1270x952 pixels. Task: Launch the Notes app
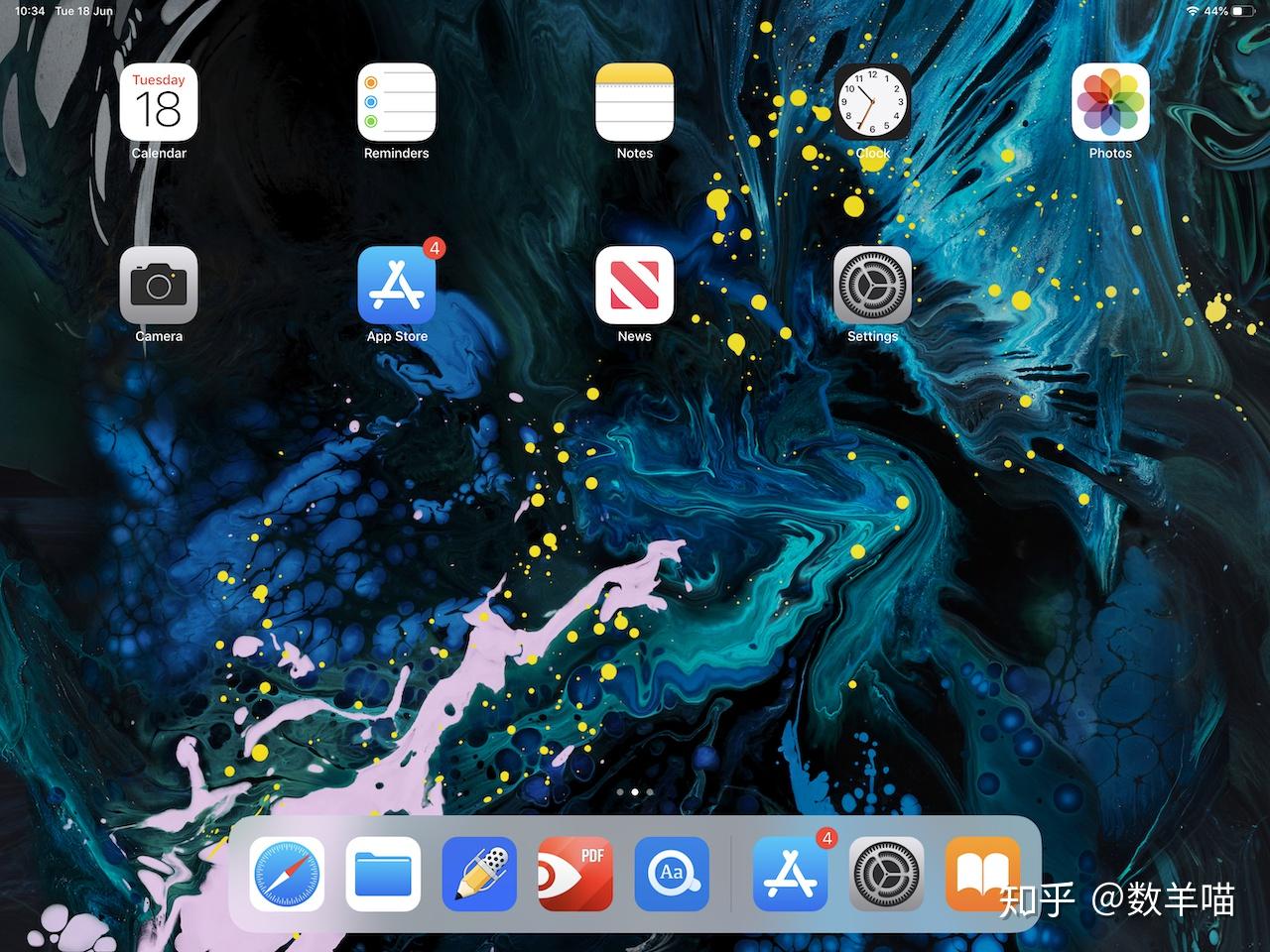coord(635,102)
